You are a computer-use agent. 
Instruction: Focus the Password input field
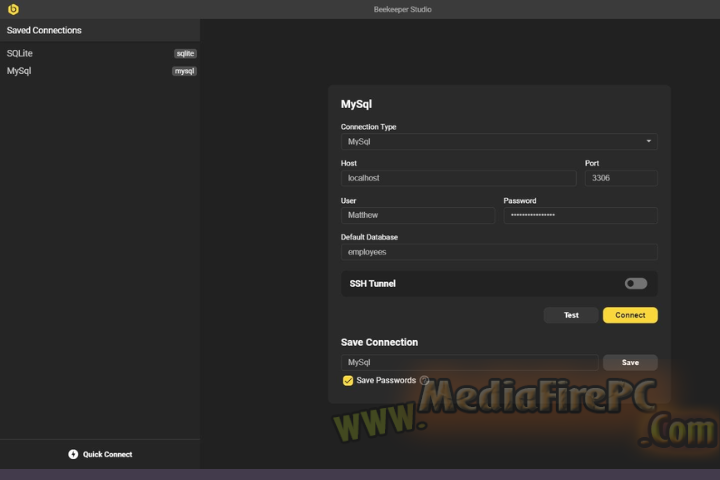[580, 215]
